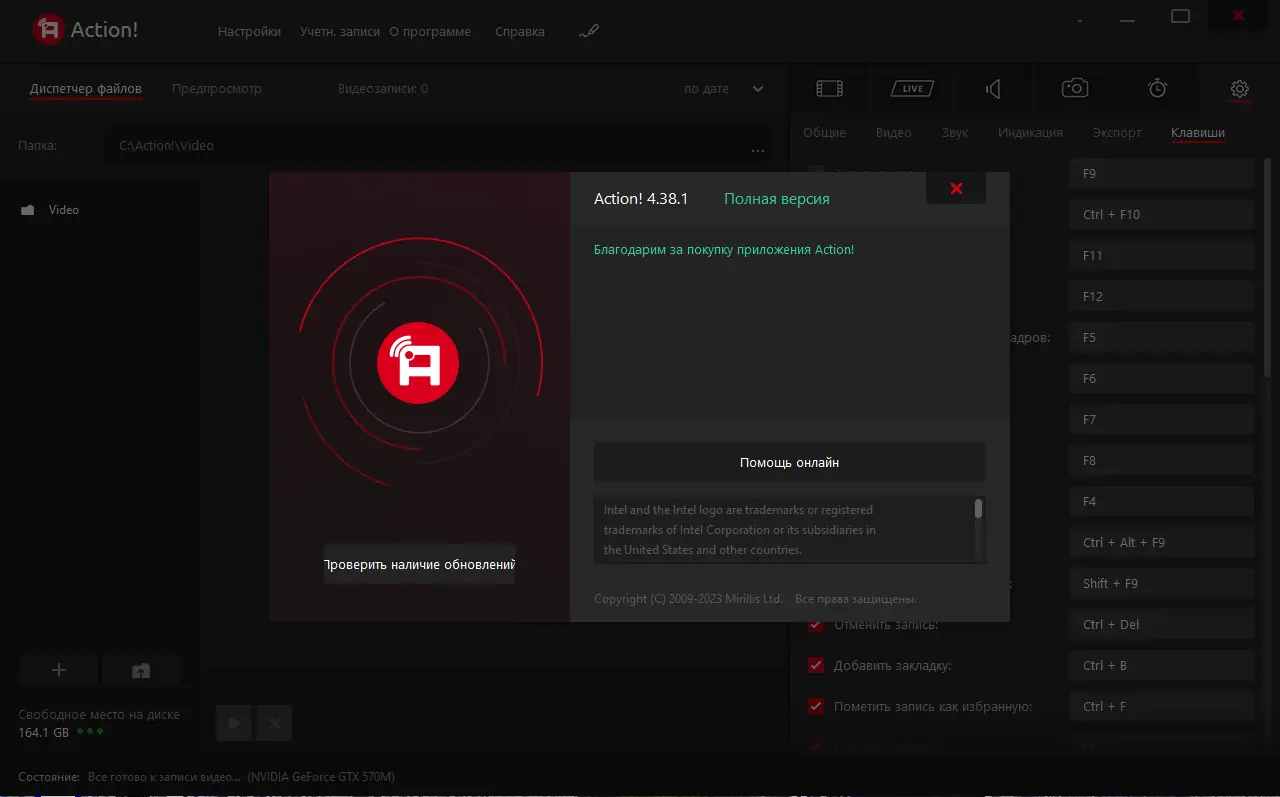The width and height of the screenshot is (1280, 797).
Task: Uncheck the Добавить закладку checkbox
Action: (816, 666)
